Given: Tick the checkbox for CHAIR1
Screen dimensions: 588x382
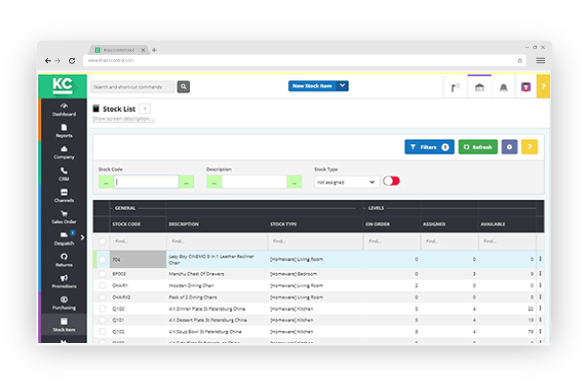Looking at the screenshot, I should [x=102, y=285].
